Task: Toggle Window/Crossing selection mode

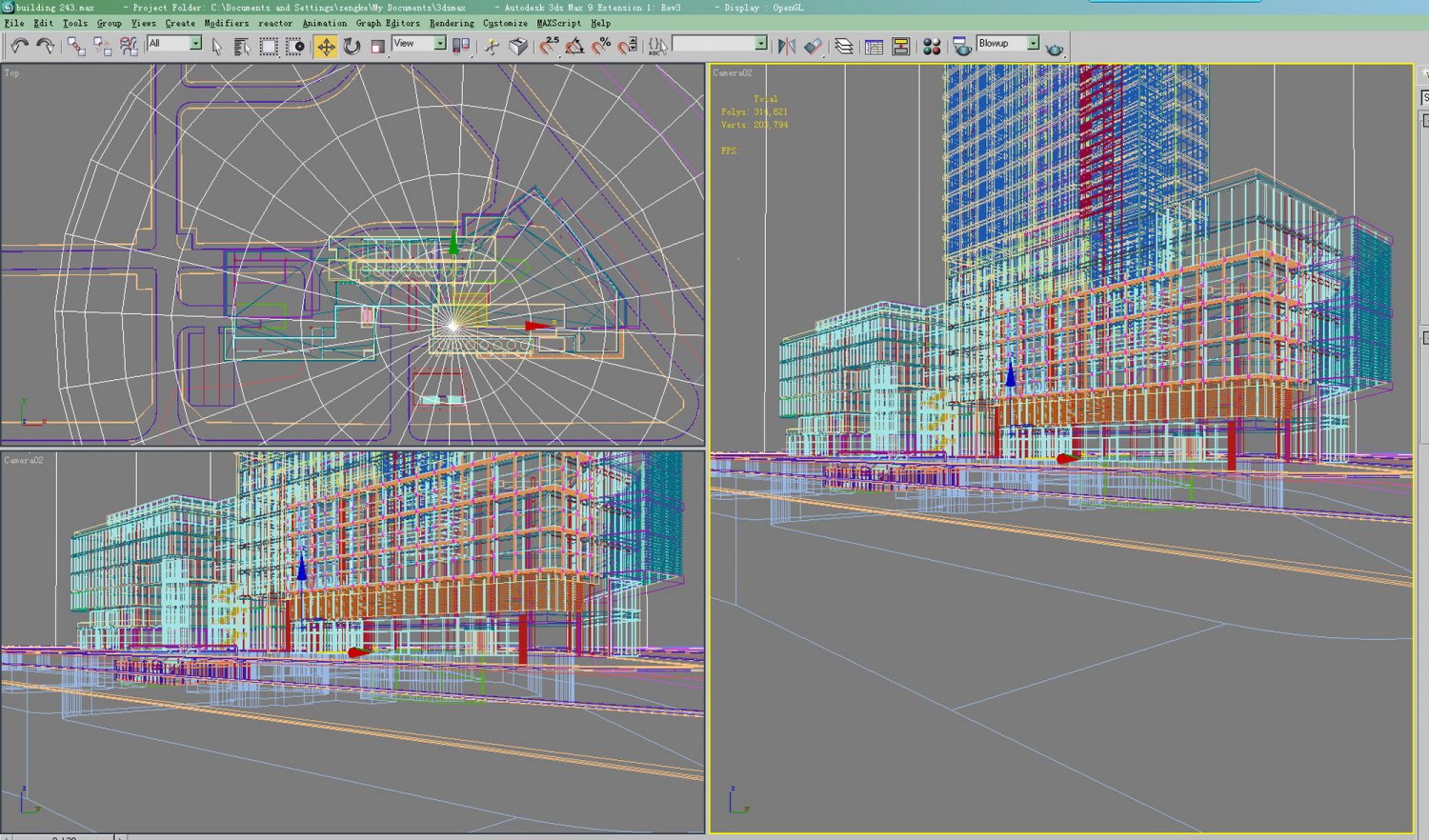Action: (x=295, y=46)
